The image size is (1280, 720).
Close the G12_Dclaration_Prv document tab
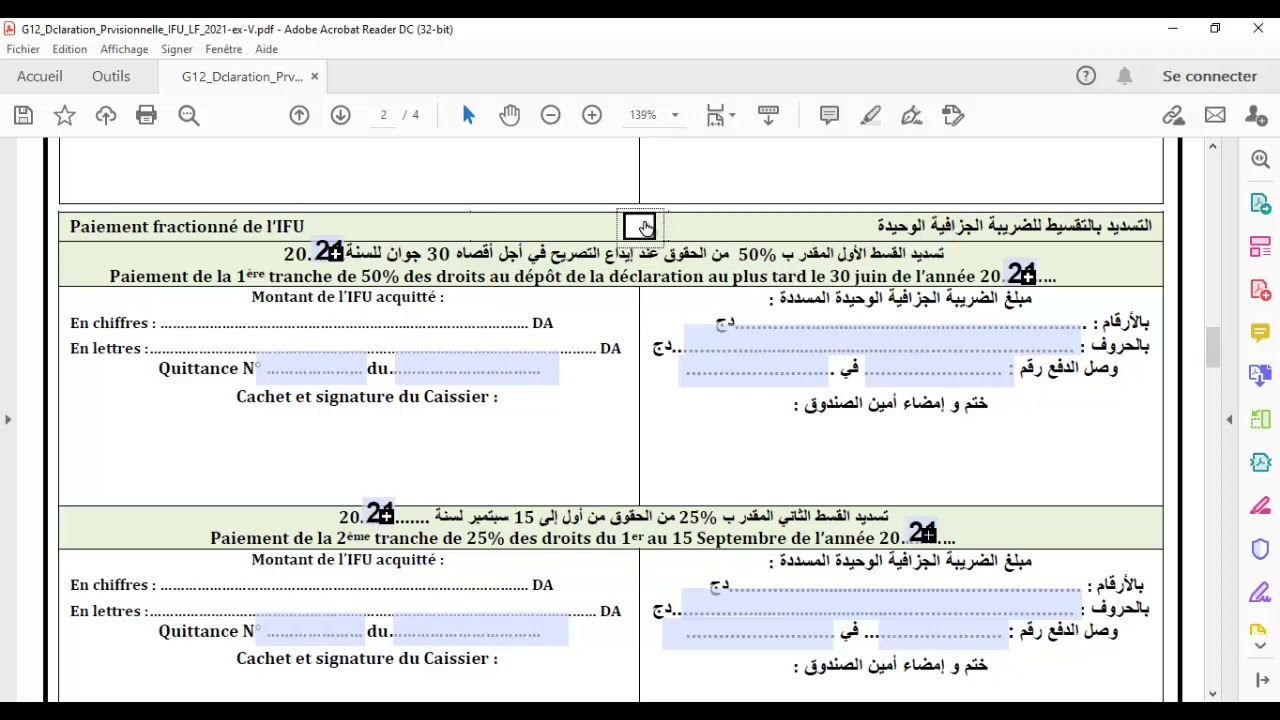[x=314, y=76]
